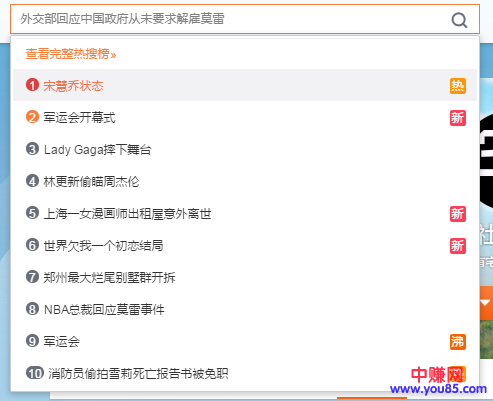Click rank 10 badge beside 消防员偷拍
Viewport: 493px width, 401px height.
(35, 373)
